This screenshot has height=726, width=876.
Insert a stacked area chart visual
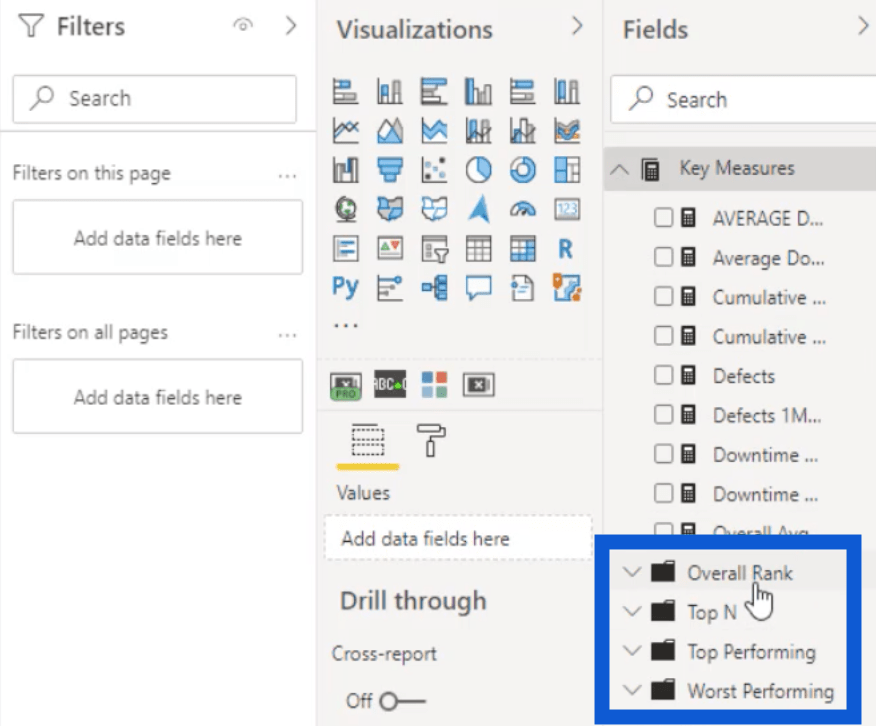tap(434, 131)
